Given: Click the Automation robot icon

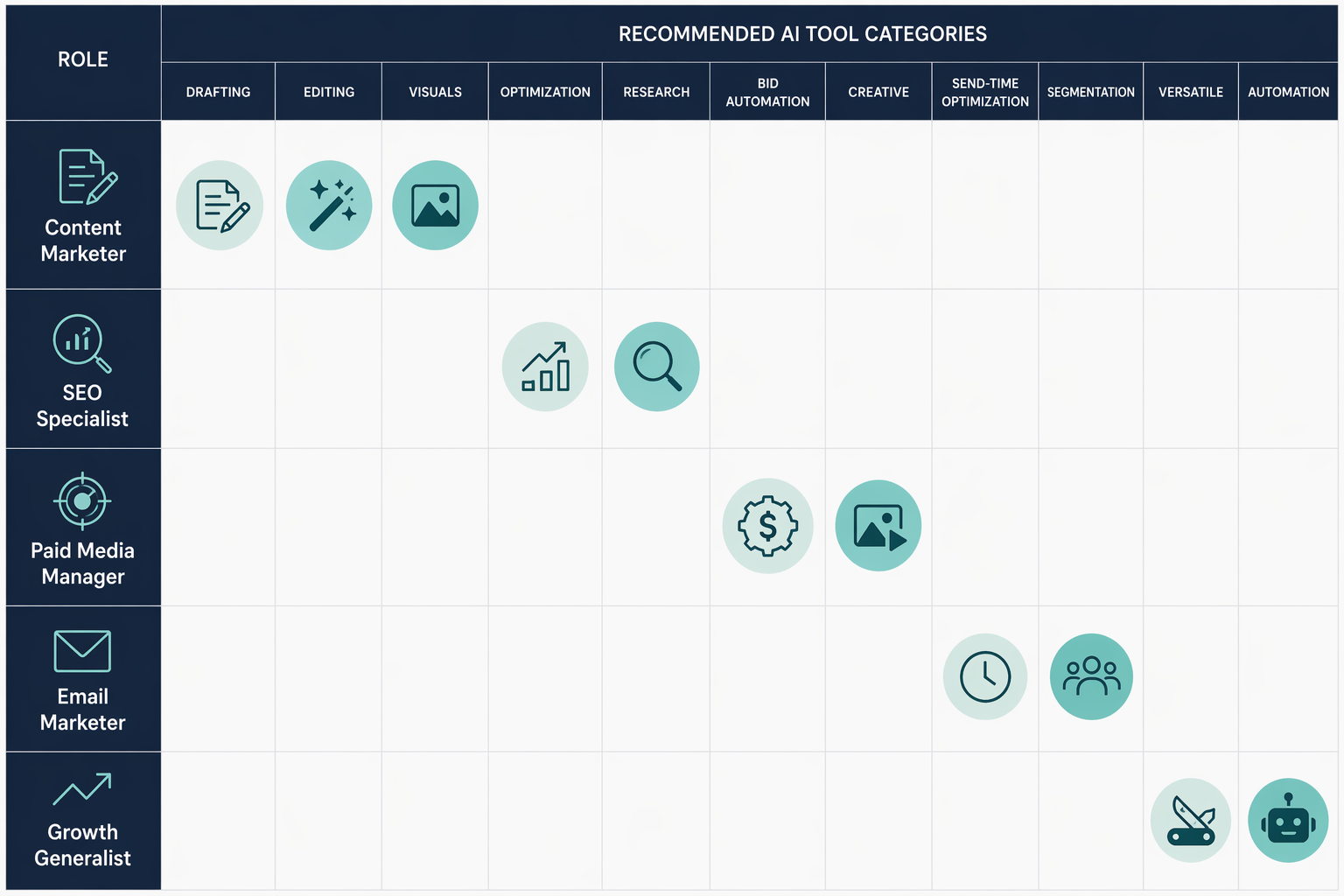Looking at the screenshot, I should (x=1288, y=821).
